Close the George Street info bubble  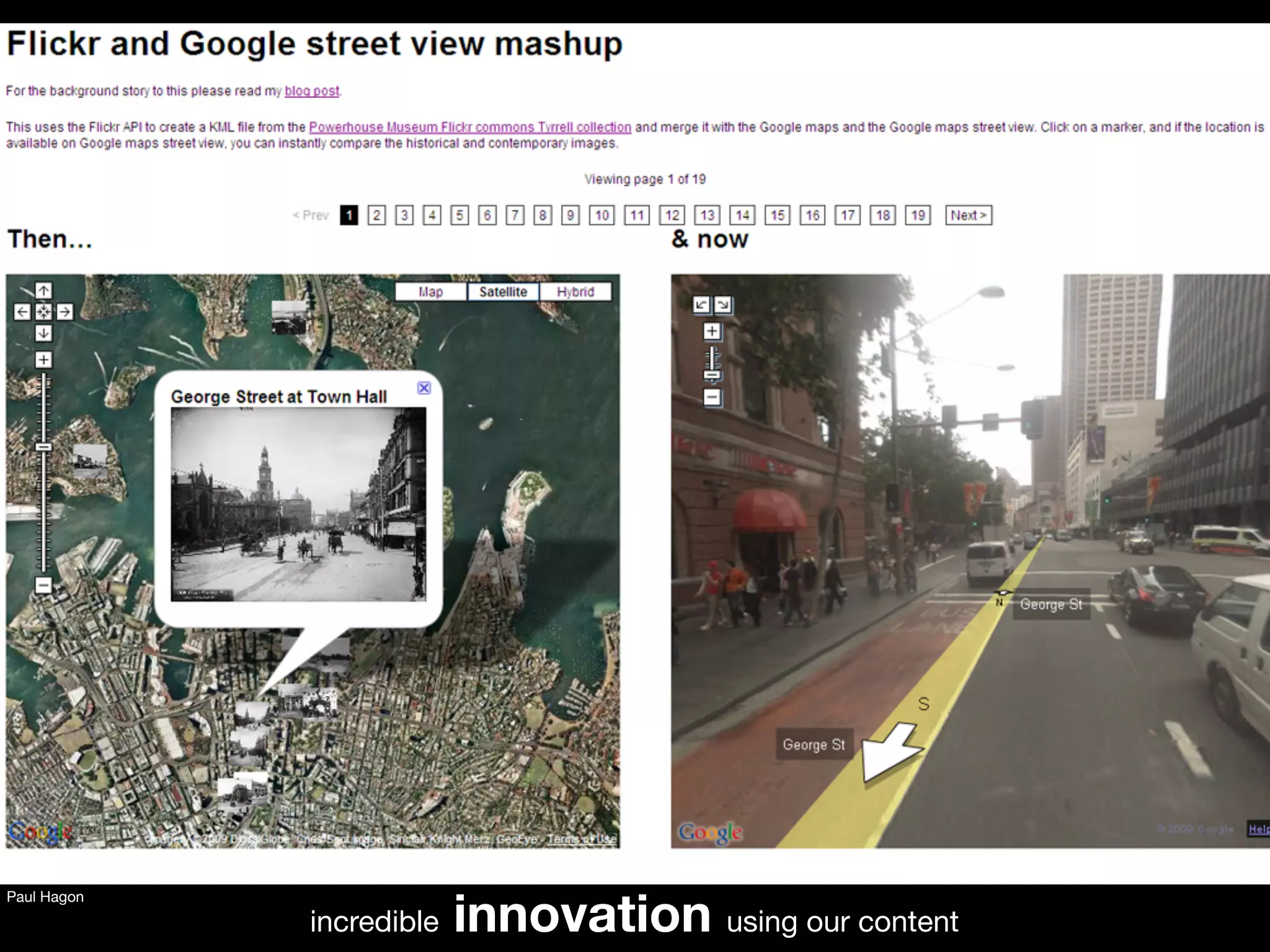click(x=424, y=388)
